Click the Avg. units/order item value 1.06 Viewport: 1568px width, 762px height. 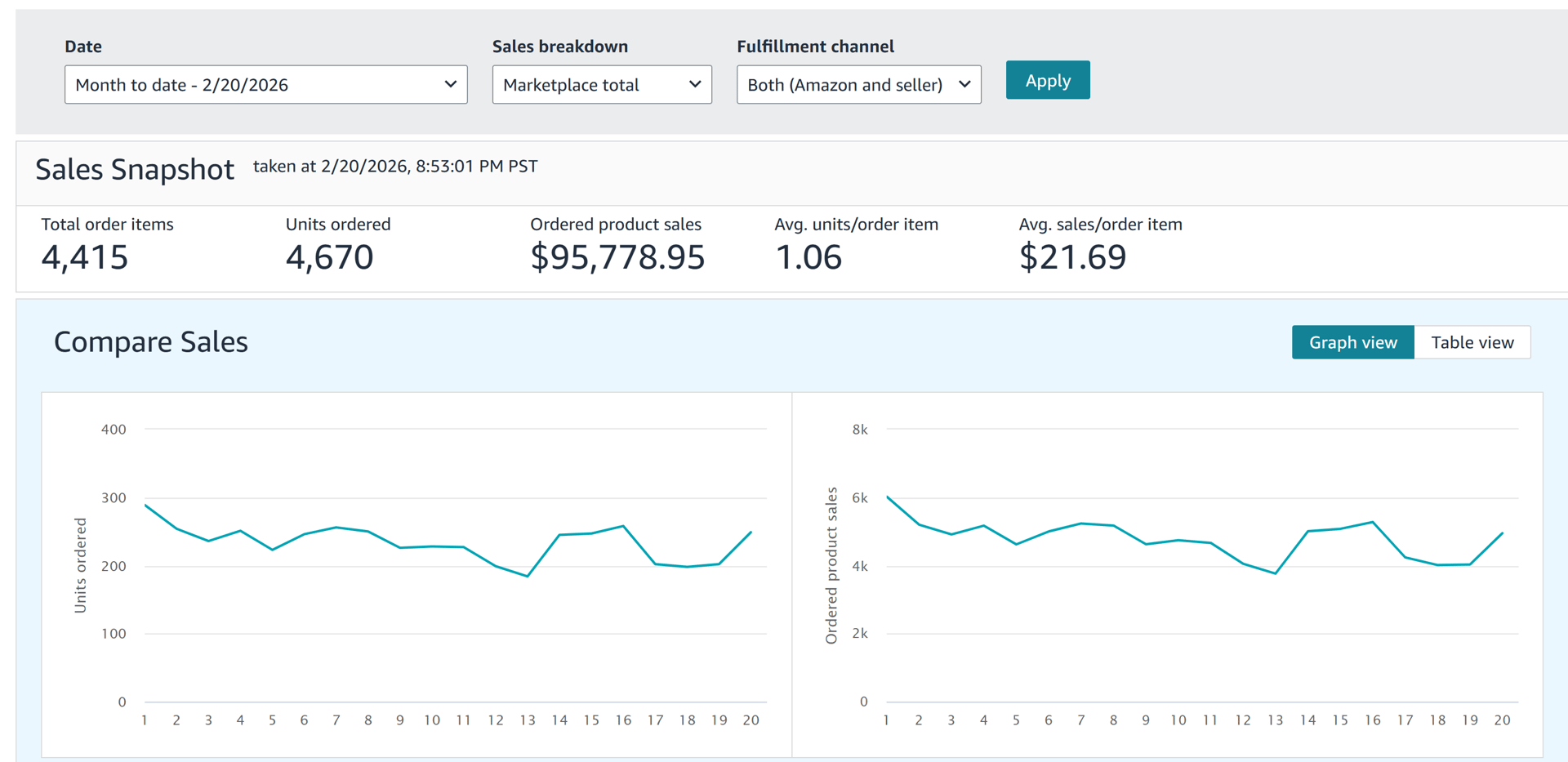point(808,257)
